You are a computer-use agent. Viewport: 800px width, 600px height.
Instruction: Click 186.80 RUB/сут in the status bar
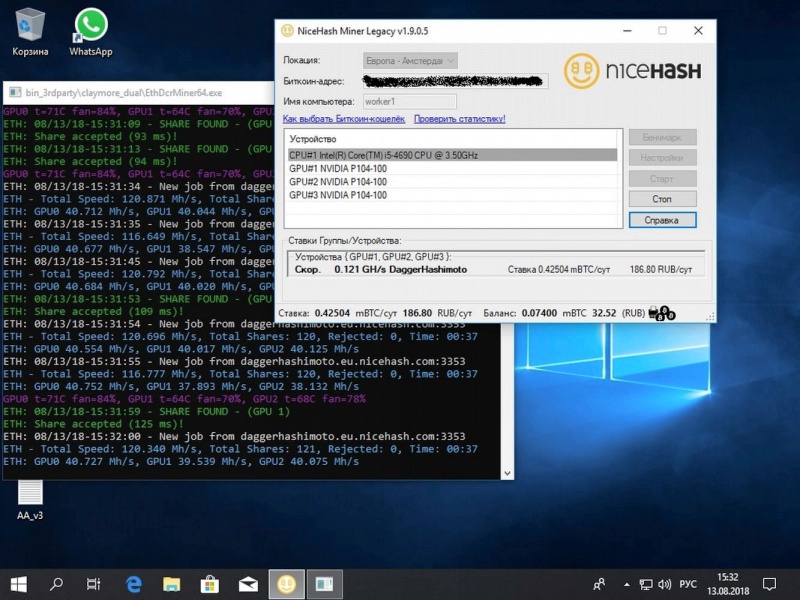(x=437, y=313)
